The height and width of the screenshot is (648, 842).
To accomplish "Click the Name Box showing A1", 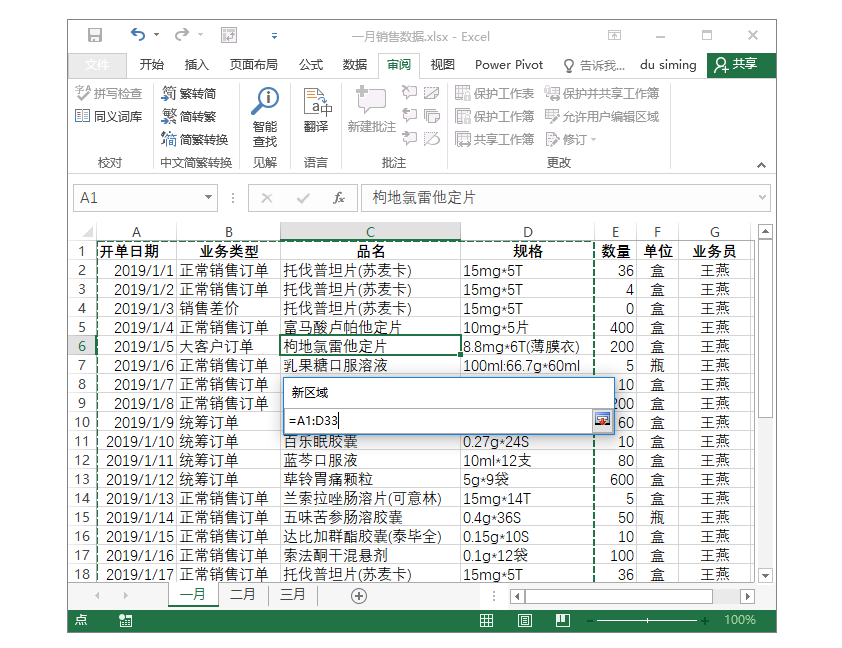I will tap(138, 198).
